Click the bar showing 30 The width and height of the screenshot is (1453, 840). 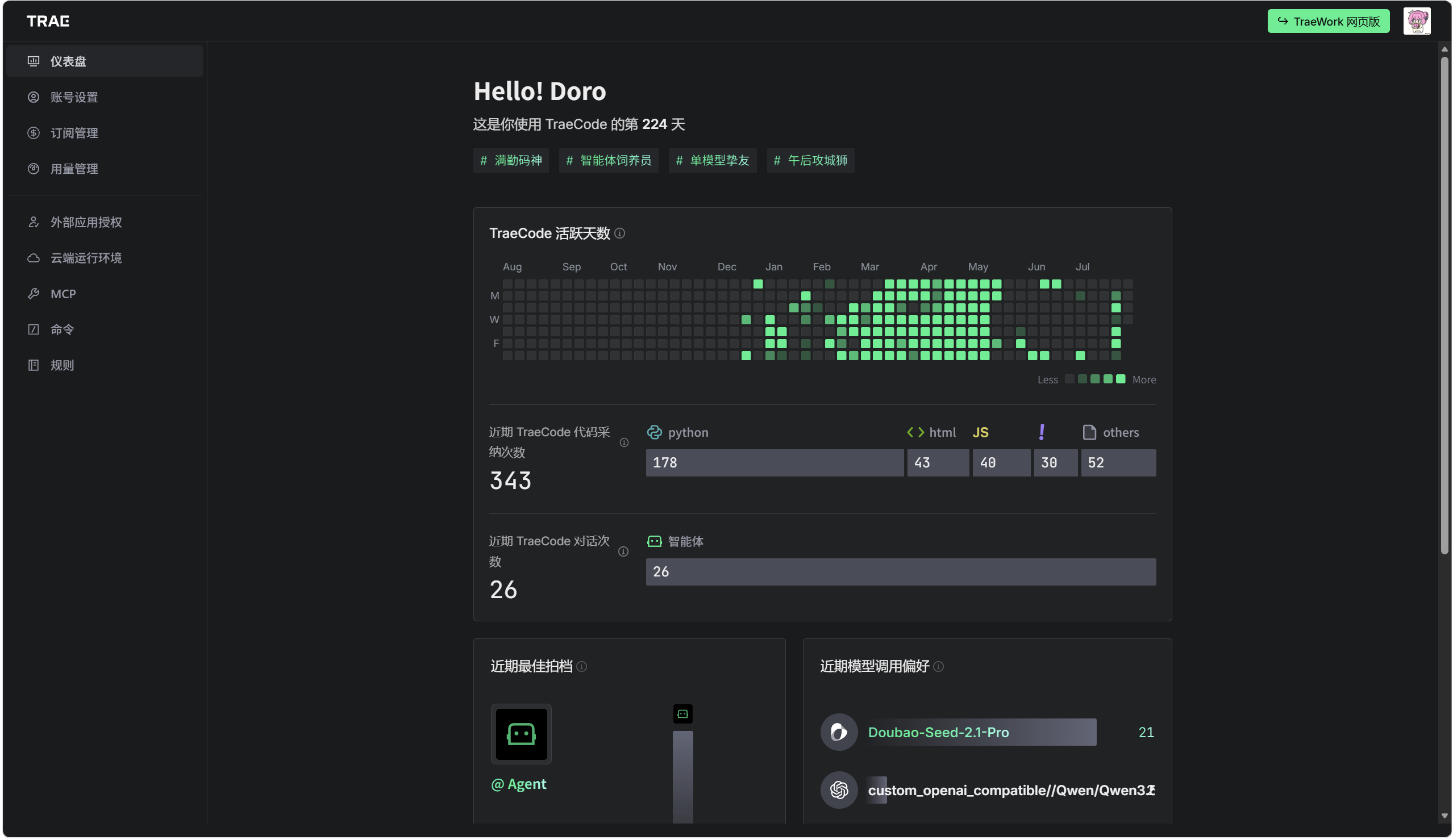tap(1055, 463)
